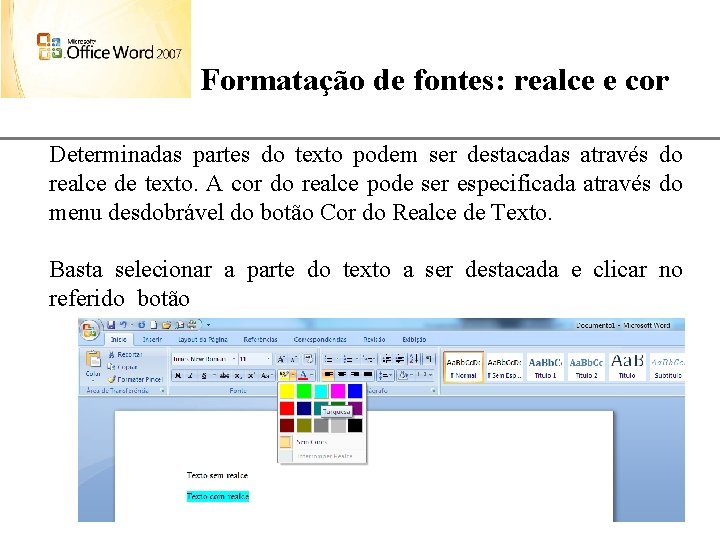720x540 pixels.
Task: Toggle underline (S) formatting
Action: (x=204, y=376)
